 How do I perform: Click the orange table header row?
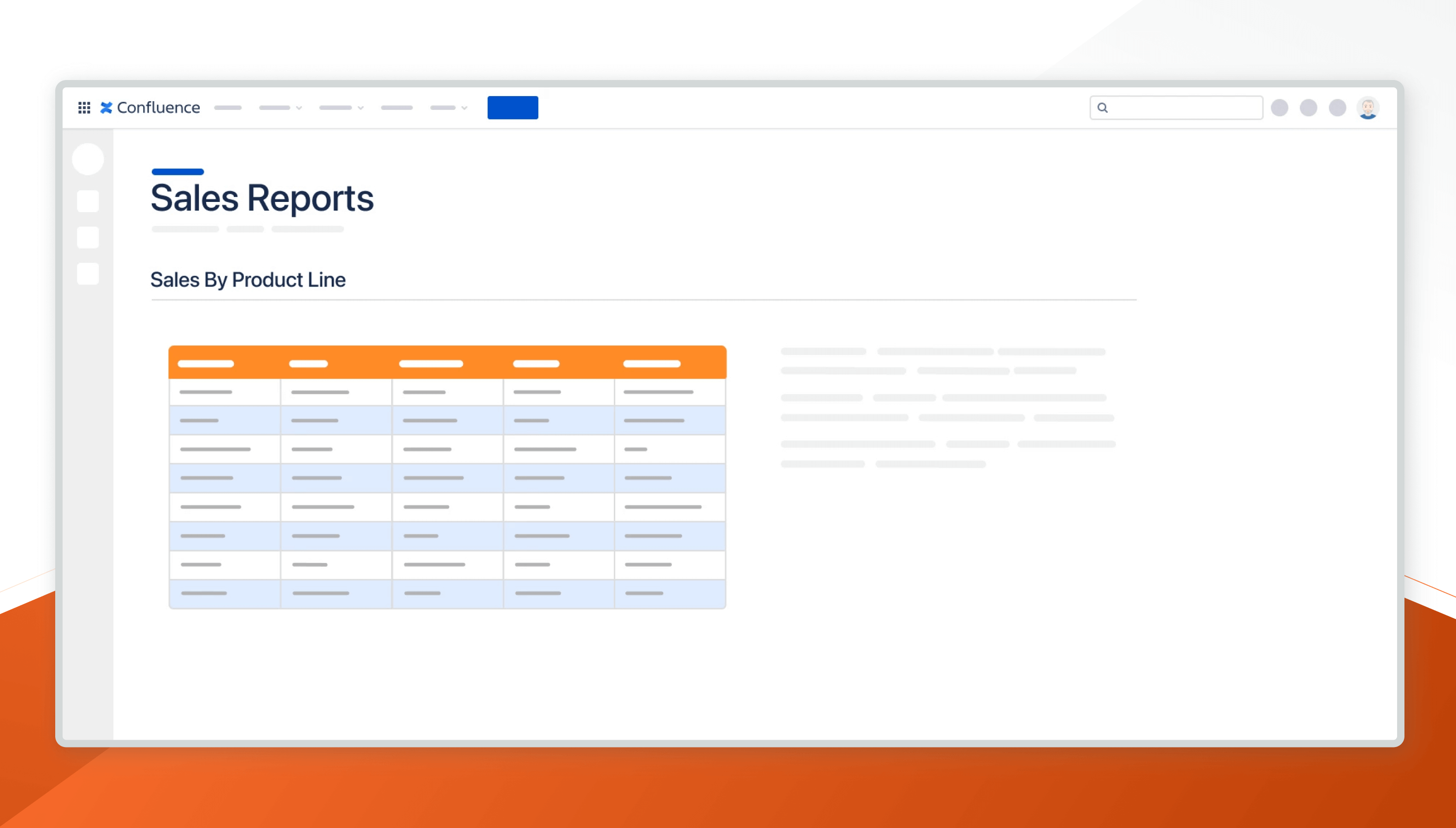click(x=447, y=363)
